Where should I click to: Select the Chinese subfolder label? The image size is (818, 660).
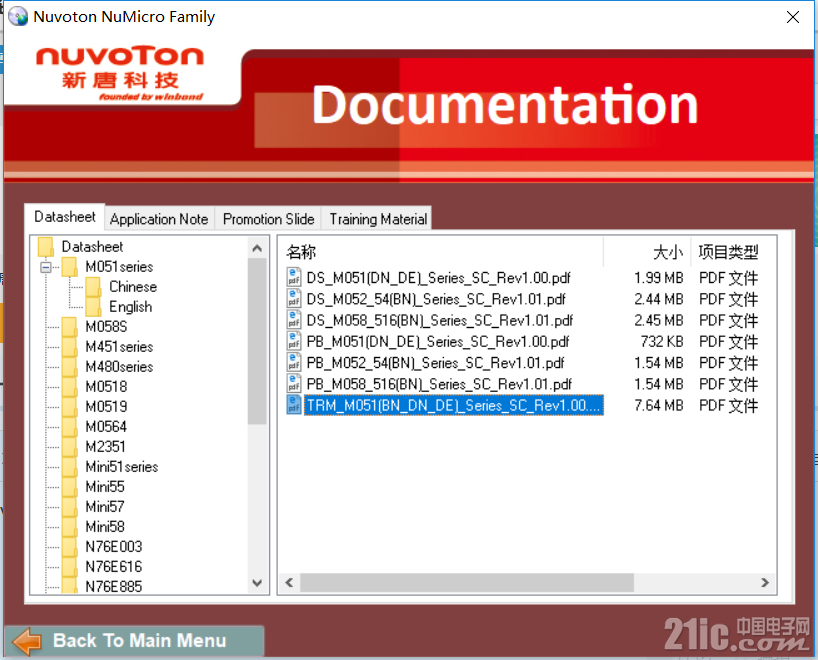[x=133, y=286]
